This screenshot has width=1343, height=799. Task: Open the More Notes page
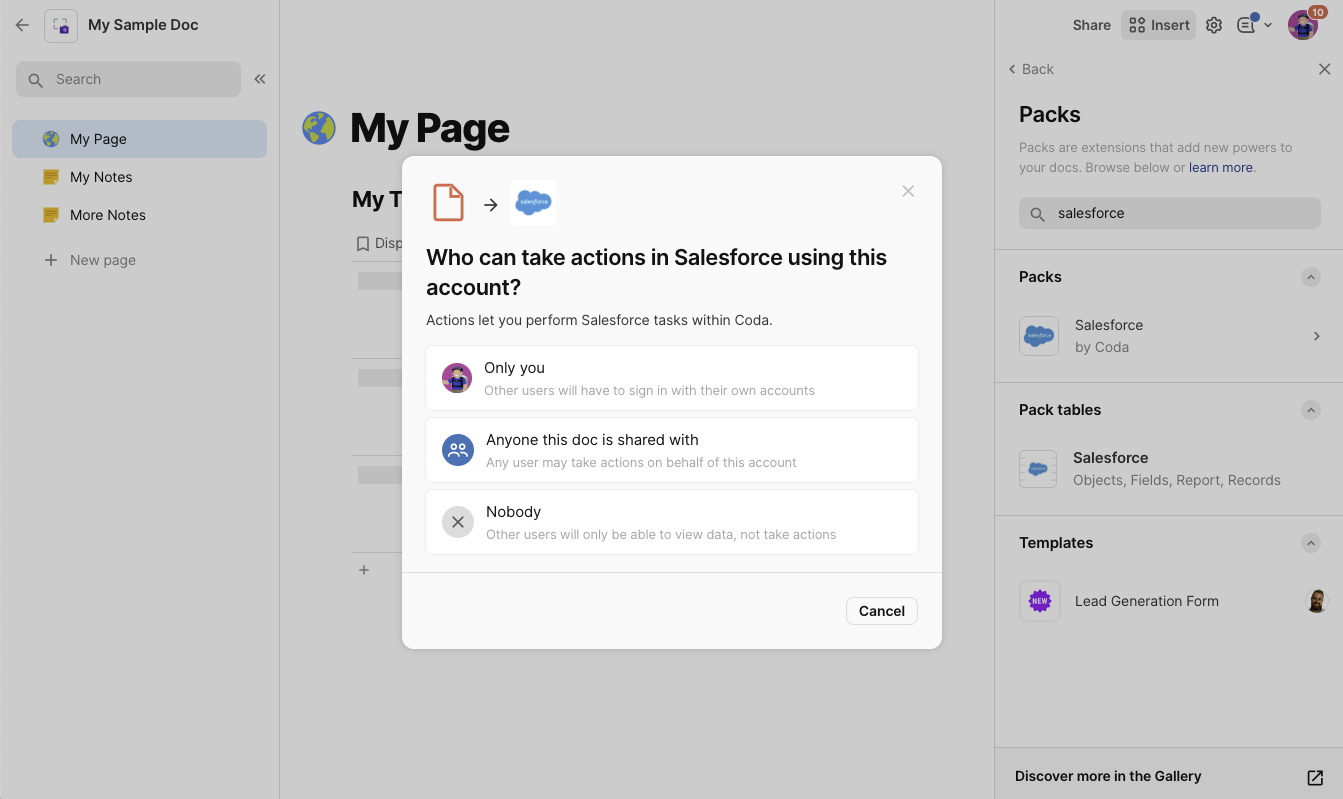tap(108, 215)
